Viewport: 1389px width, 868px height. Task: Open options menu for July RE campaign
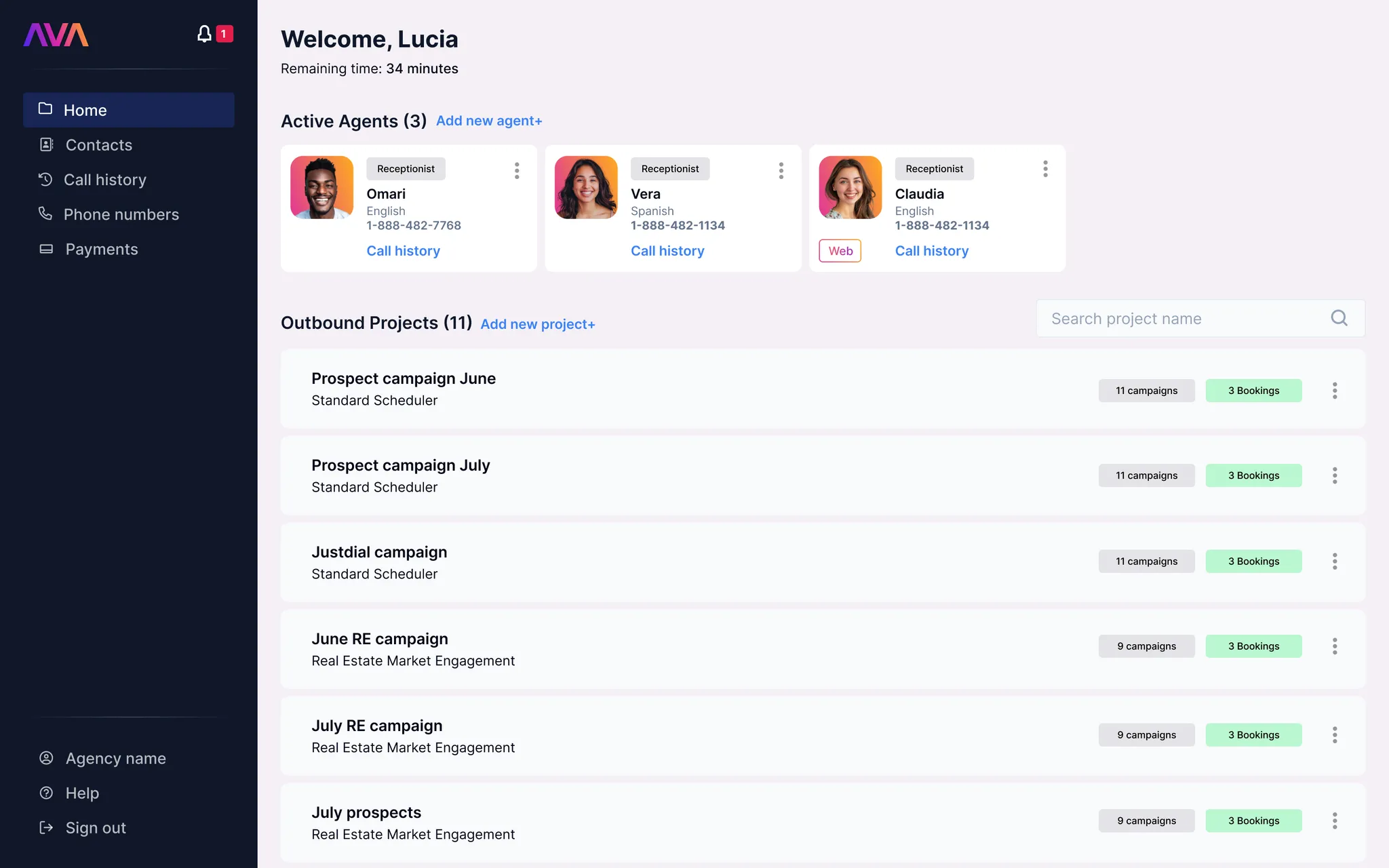pos(1335,735)
